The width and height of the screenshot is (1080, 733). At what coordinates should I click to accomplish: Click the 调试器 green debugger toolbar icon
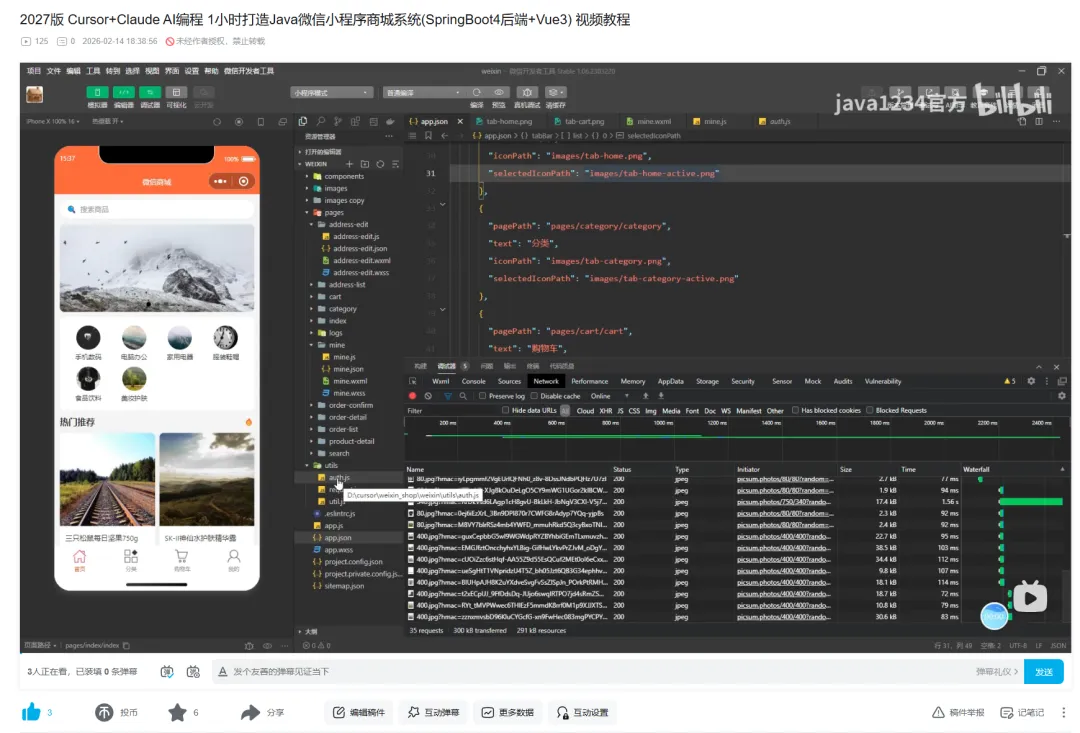pos(149,92)
